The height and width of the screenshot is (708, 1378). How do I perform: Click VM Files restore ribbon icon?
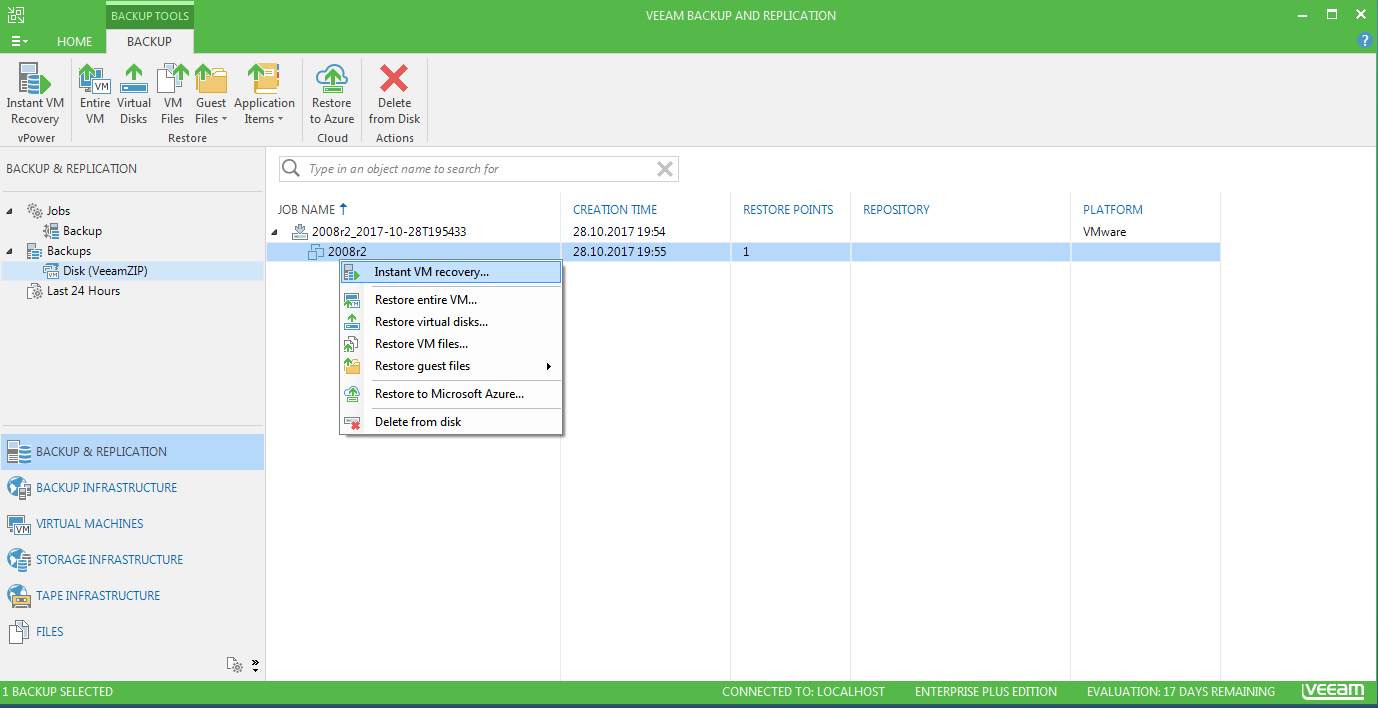point(173,93)
